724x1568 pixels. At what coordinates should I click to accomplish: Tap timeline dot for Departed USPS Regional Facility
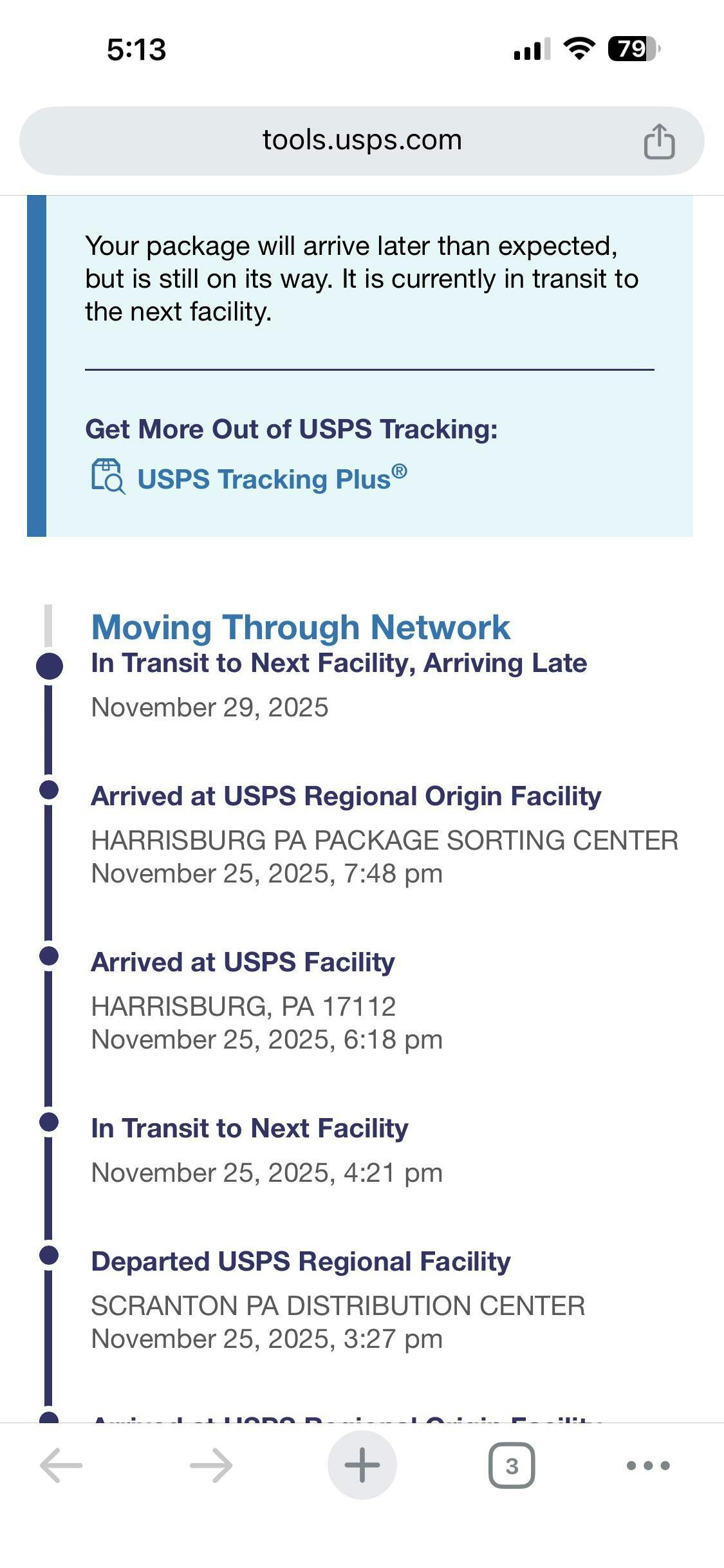49,1255
